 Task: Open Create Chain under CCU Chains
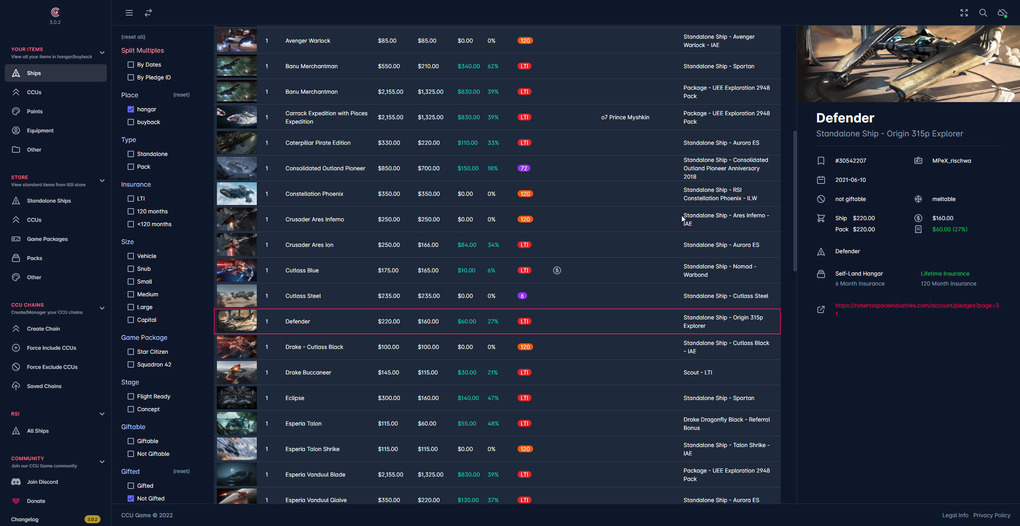43,328
